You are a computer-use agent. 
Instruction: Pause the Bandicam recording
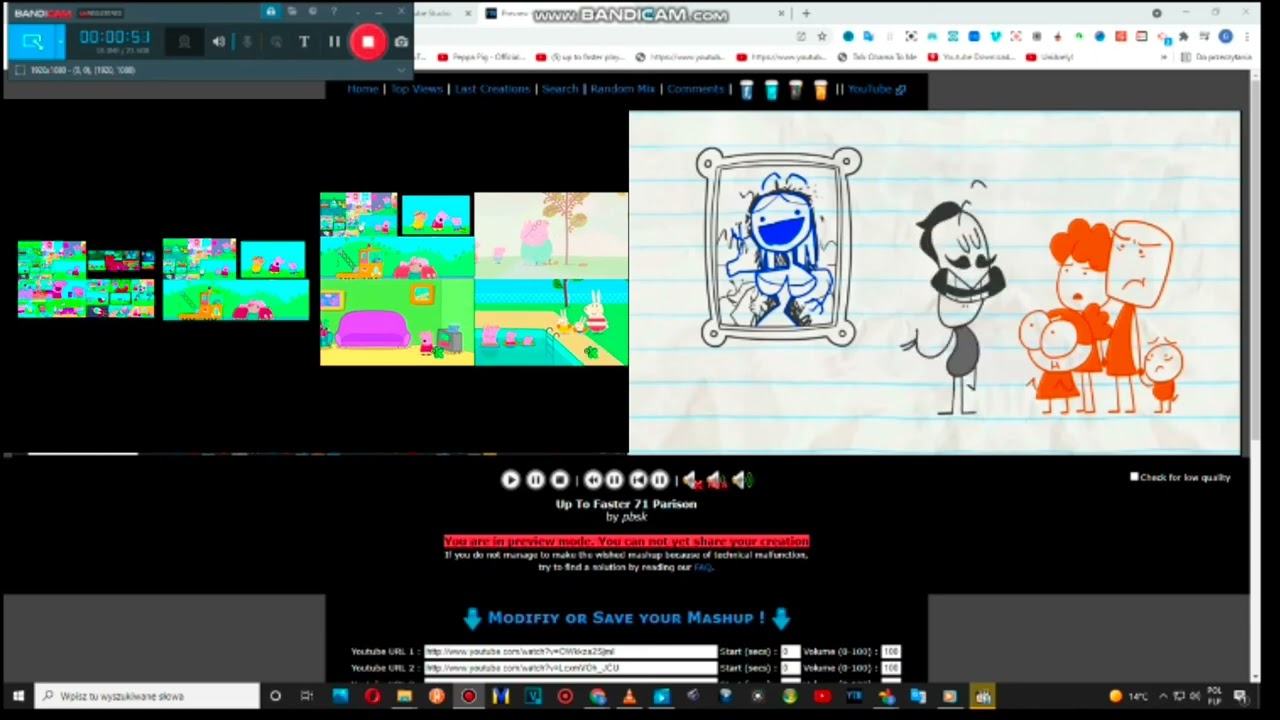click(334, 42)
